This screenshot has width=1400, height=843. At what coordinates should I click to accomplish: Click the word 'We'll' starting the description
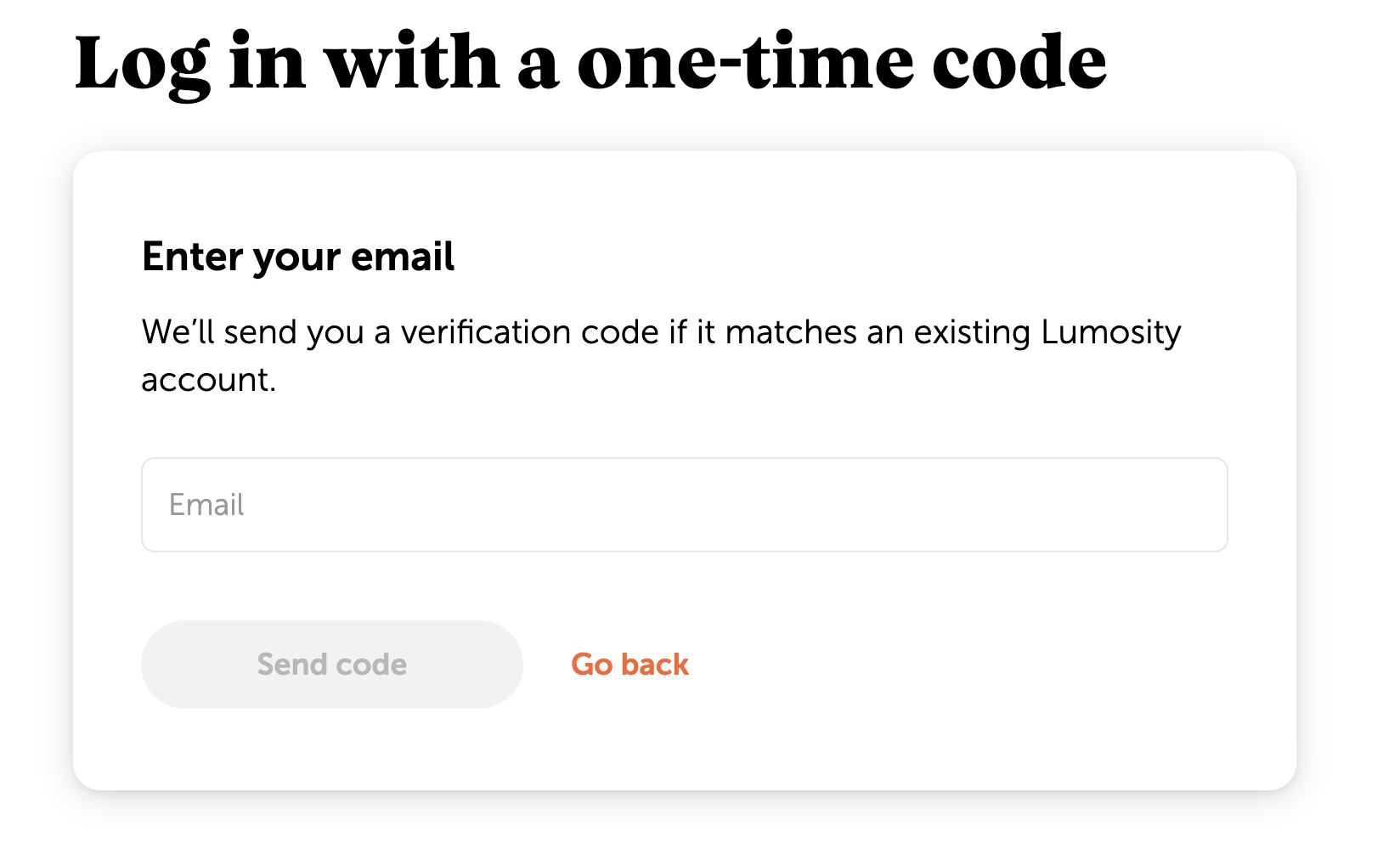(x=178, y=332)
